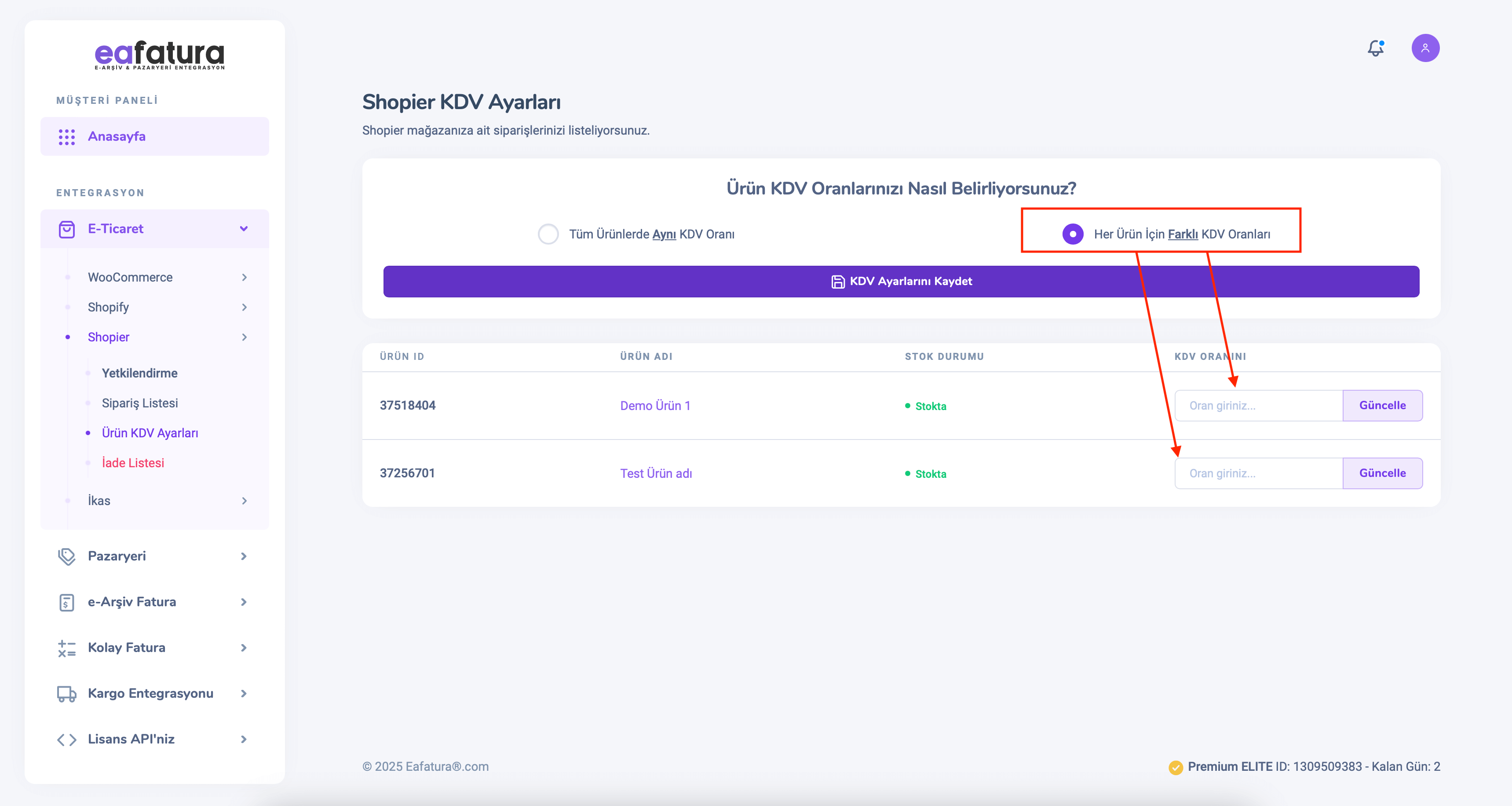Click the Lisans API code brackets icon
Viewport: 1512px width, 806px height.
(67, 739)
